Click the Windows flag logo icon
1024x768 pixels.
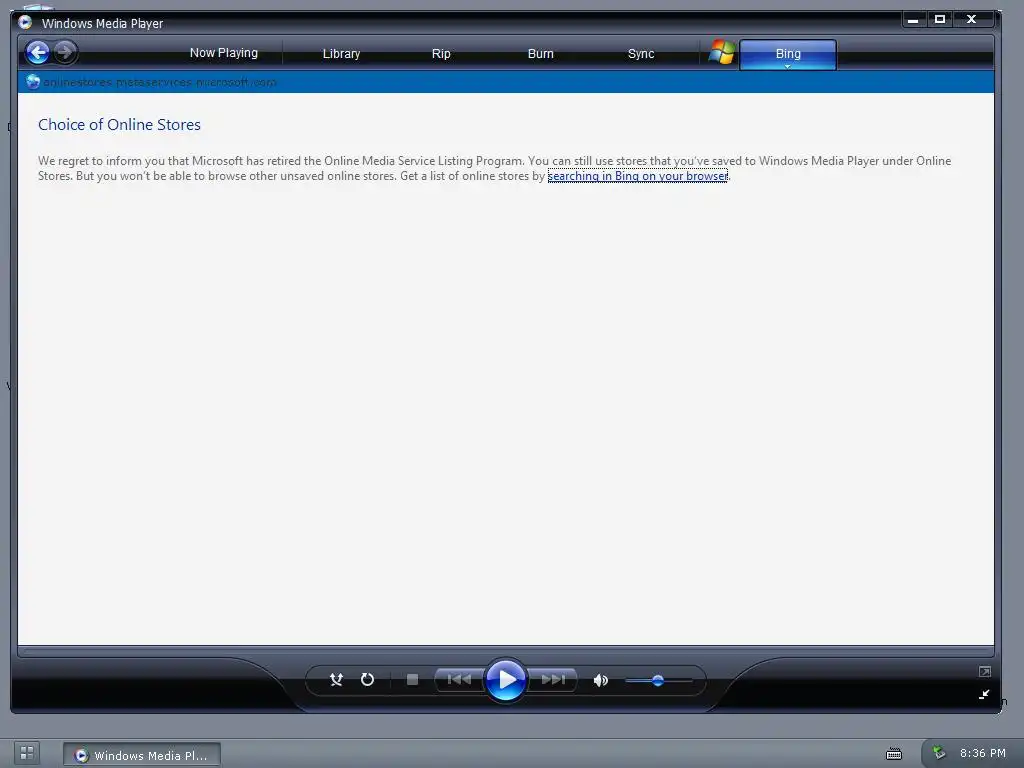[722, 52]
